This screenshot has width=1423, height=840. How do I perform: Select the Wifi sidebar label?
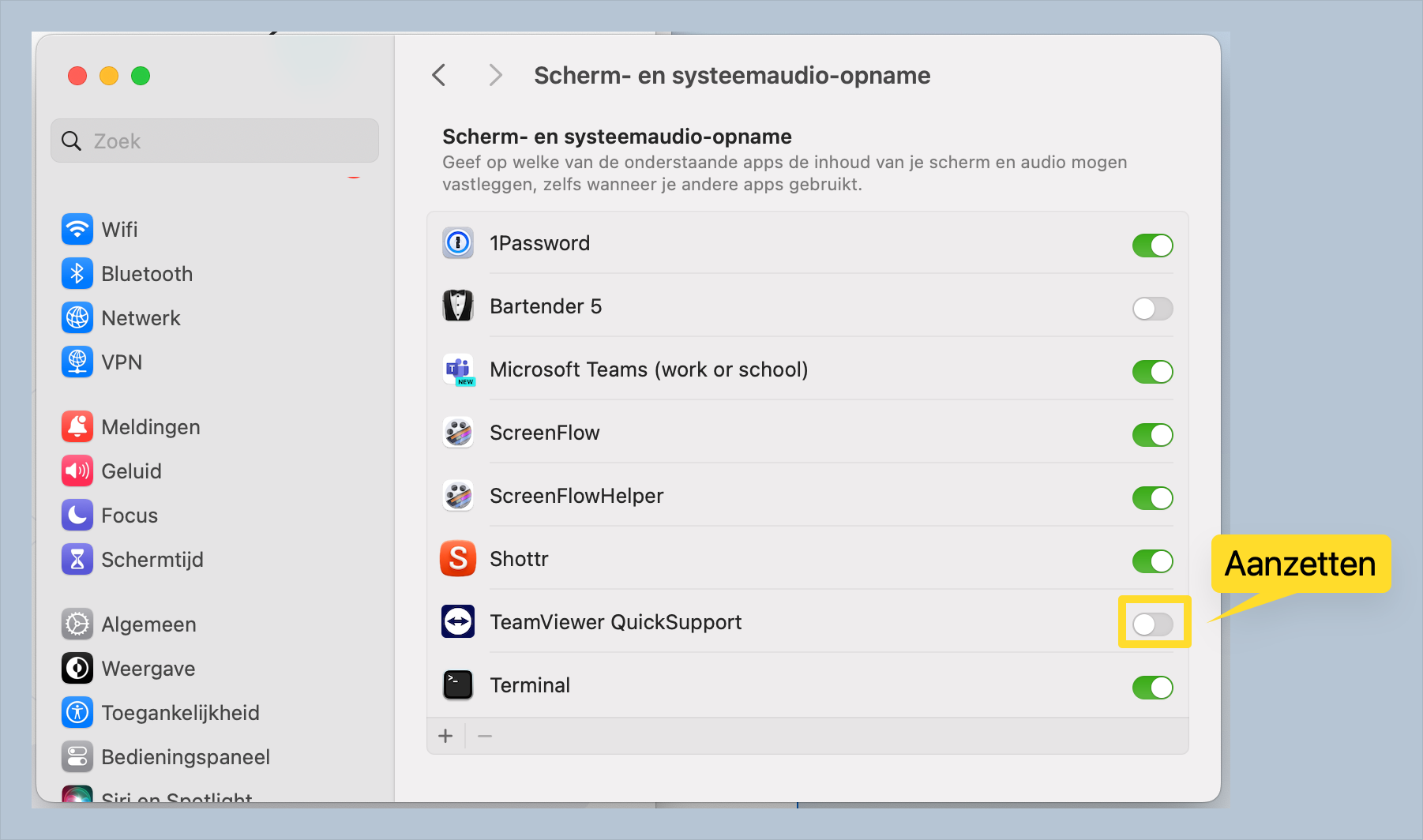click(119, 230)
